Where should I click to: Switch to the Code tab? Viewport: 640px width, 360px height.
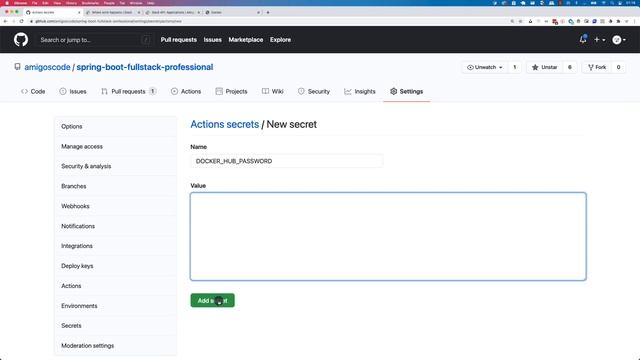coord(33,91)
